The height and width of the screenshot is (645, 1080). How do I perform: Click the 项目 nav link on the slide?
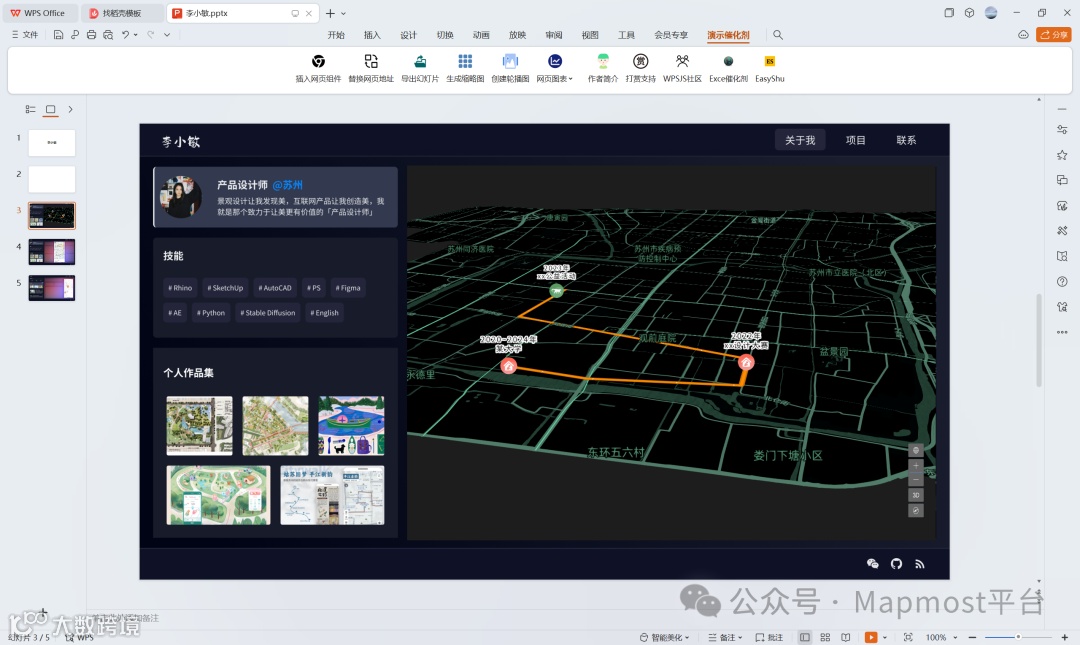tap(856, 140)
